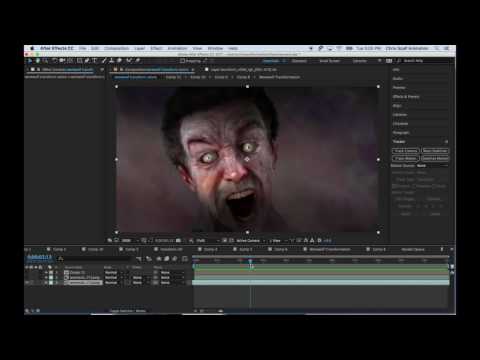This screenshot has height=360, width=480.
Task: Open the Window menu
Action: [215, 48]
